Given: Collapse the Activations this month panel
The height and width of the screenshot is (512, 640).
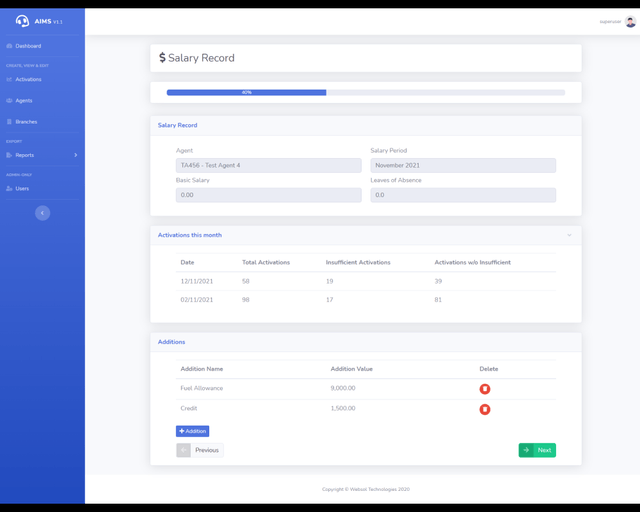Looking at the screenshot, I should (569, 235).
